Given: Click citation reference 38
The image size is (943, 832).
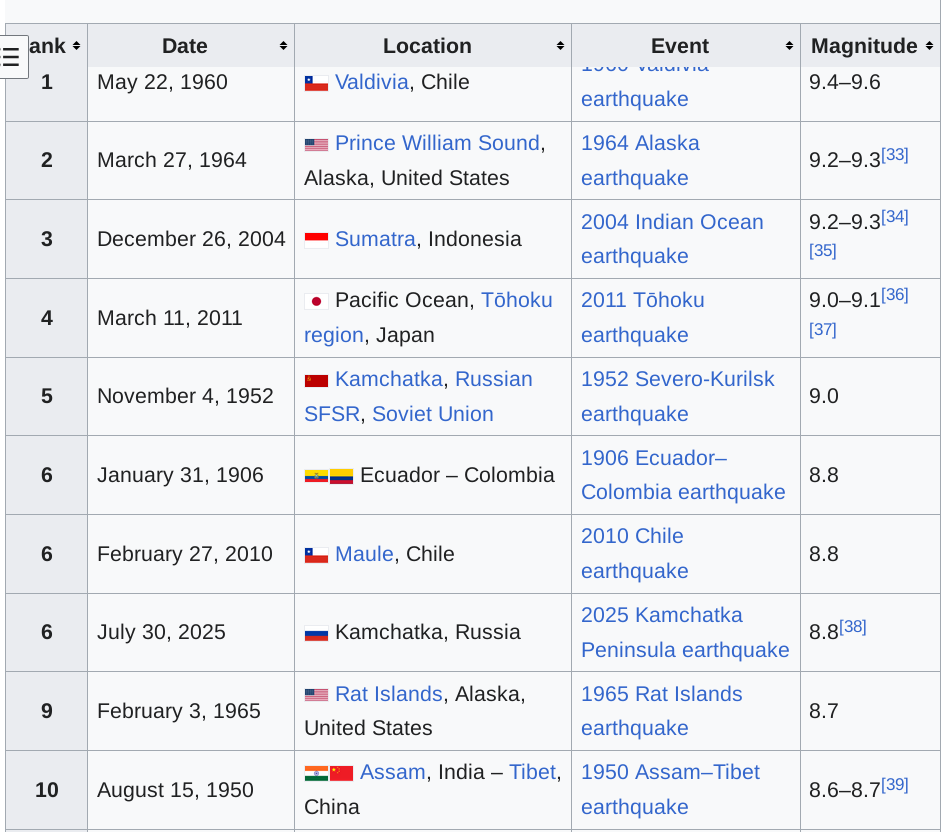Looking at the screenshot, I should click(853, 626).
